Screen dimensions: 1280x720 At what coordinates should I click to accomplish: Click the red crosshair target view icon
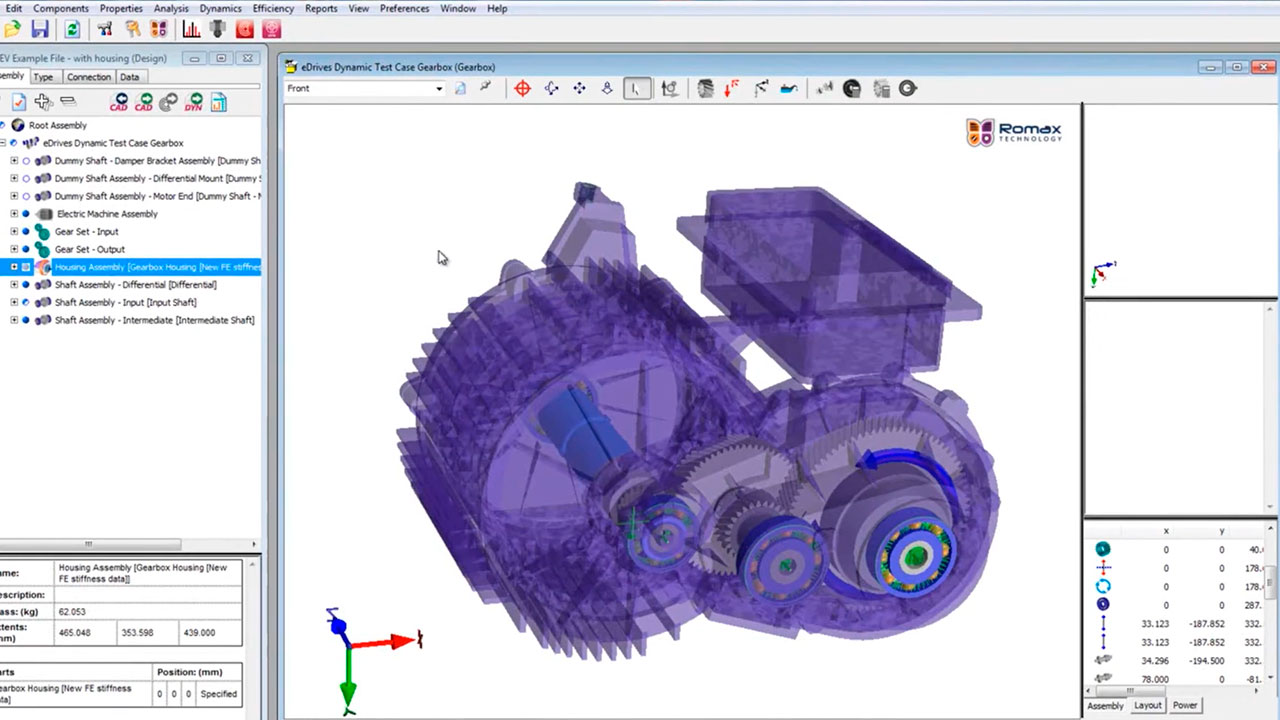(522, 89)
